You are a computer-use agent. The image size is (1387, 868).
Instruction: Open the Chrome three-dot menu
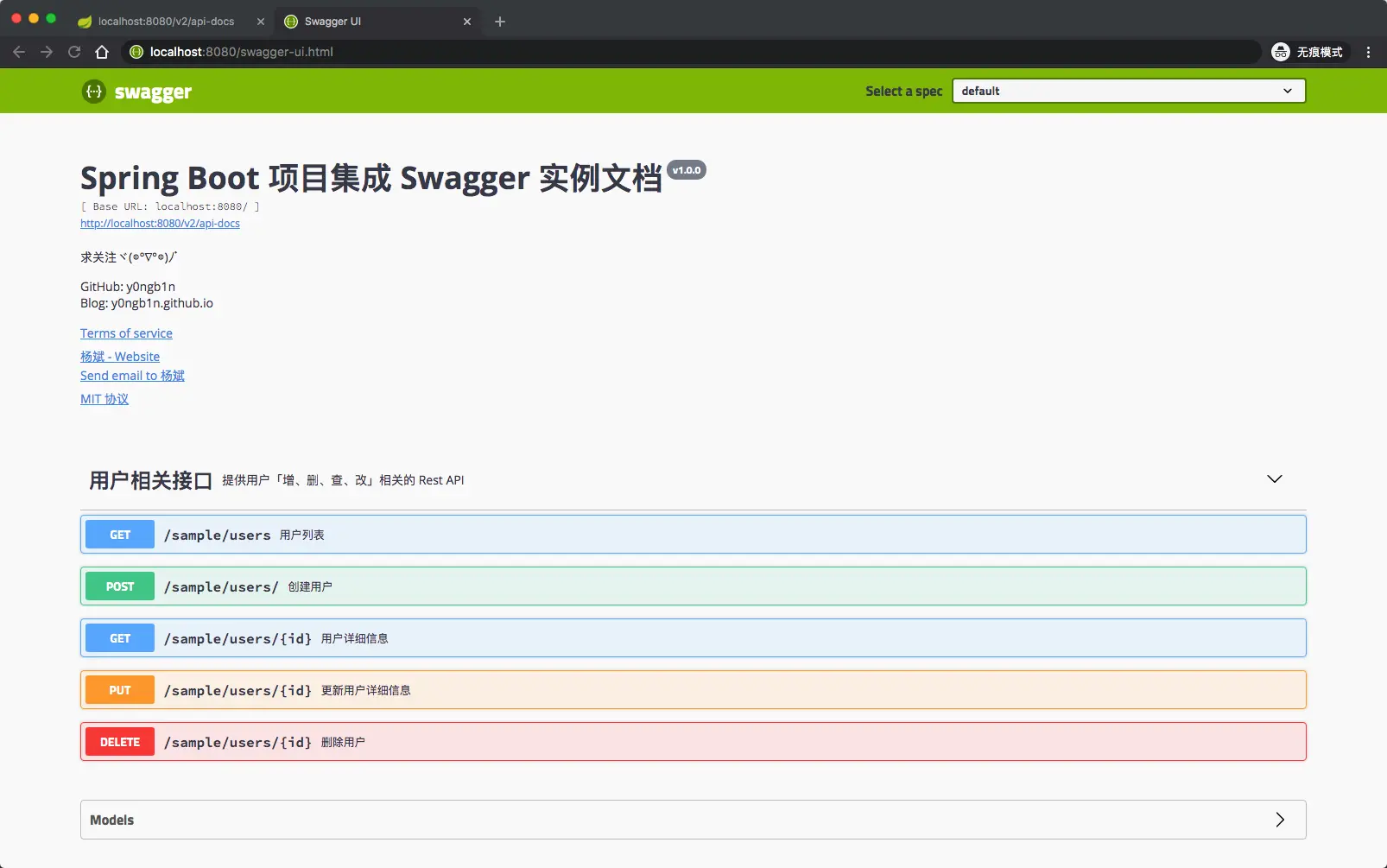pyautogui.click(x=1367, y=52)
